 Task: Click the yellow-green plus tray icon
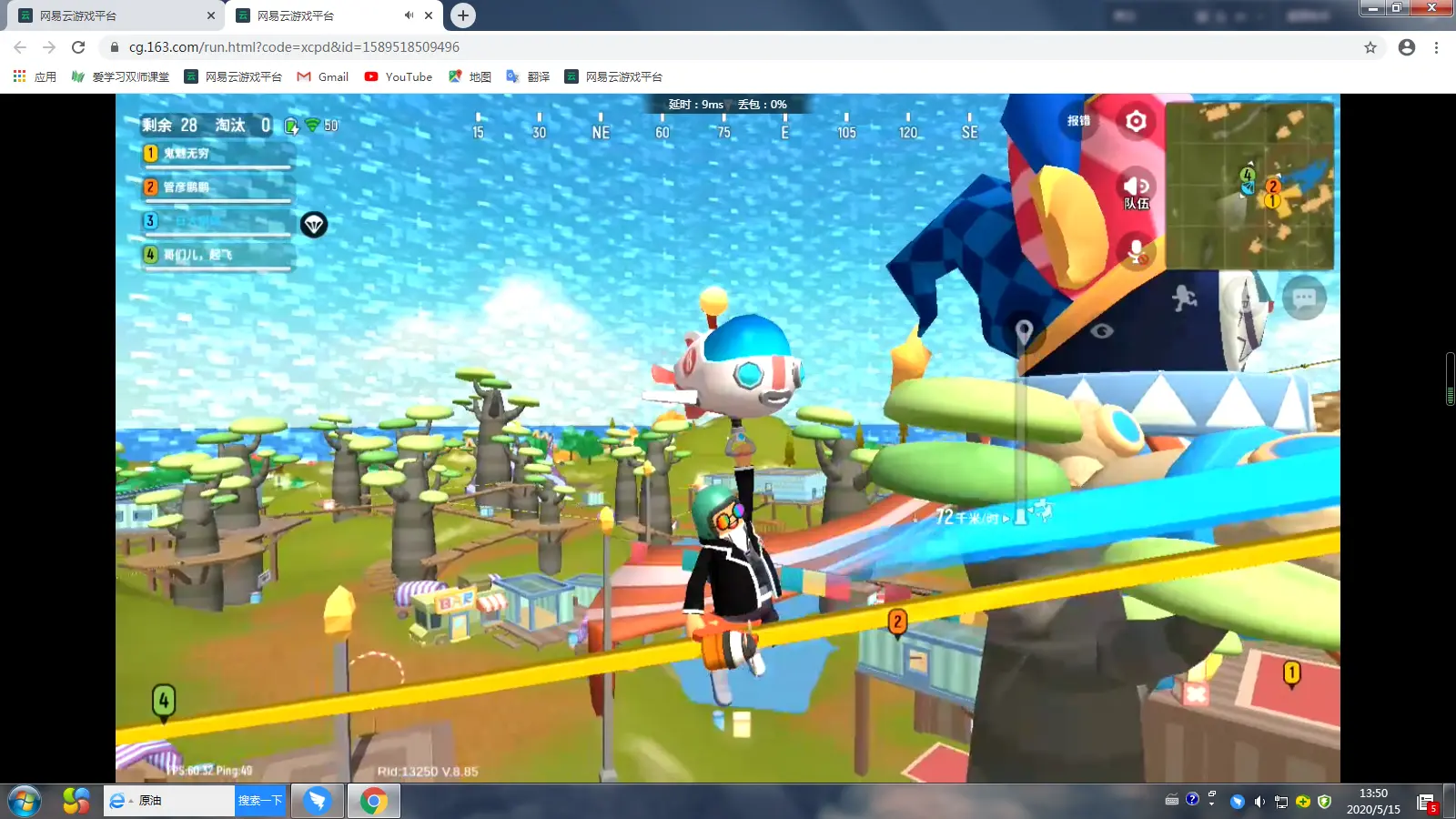click(1303, 802)
